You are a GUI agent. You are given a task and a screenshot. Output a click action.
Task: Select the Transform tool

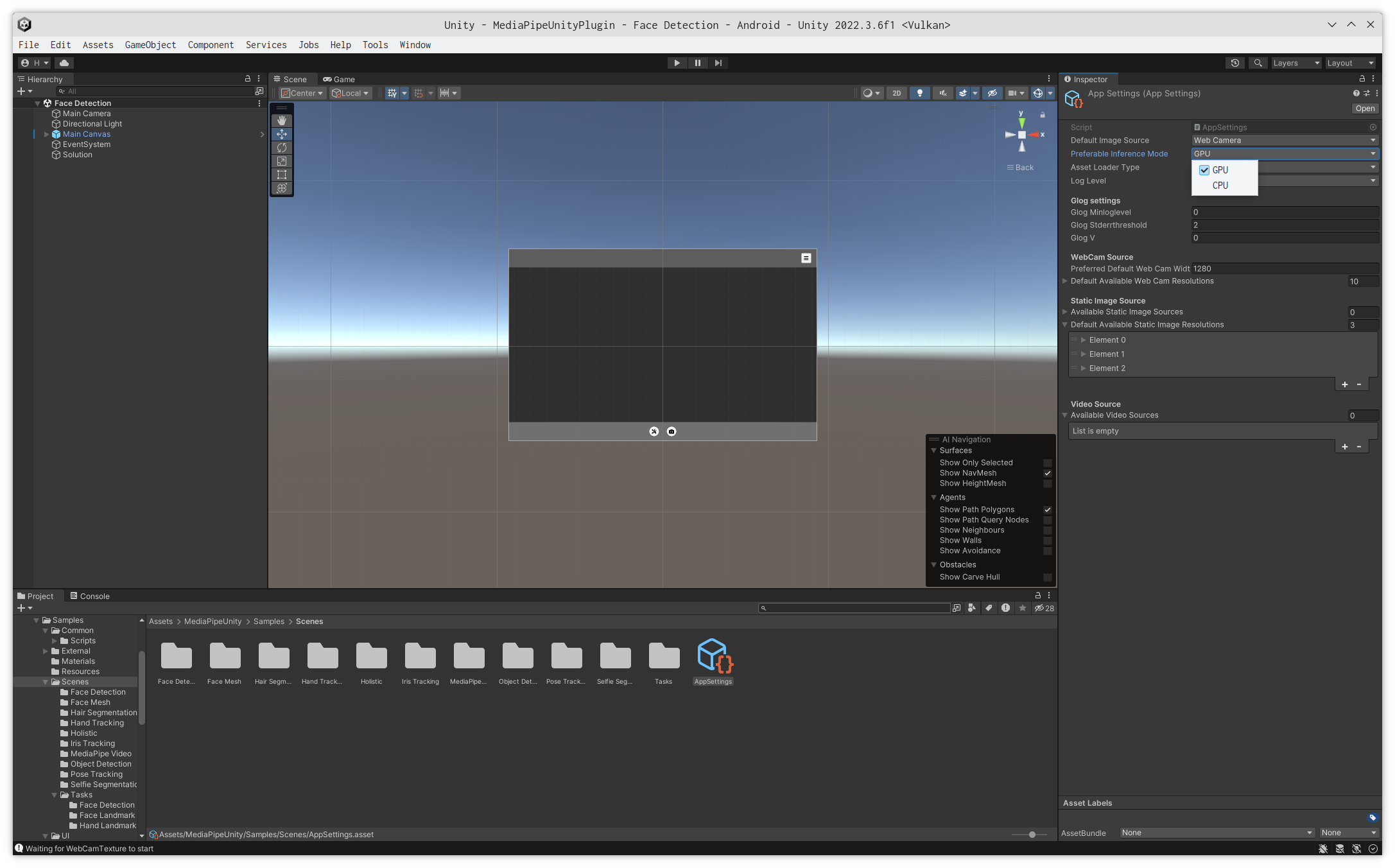(282, 188)
